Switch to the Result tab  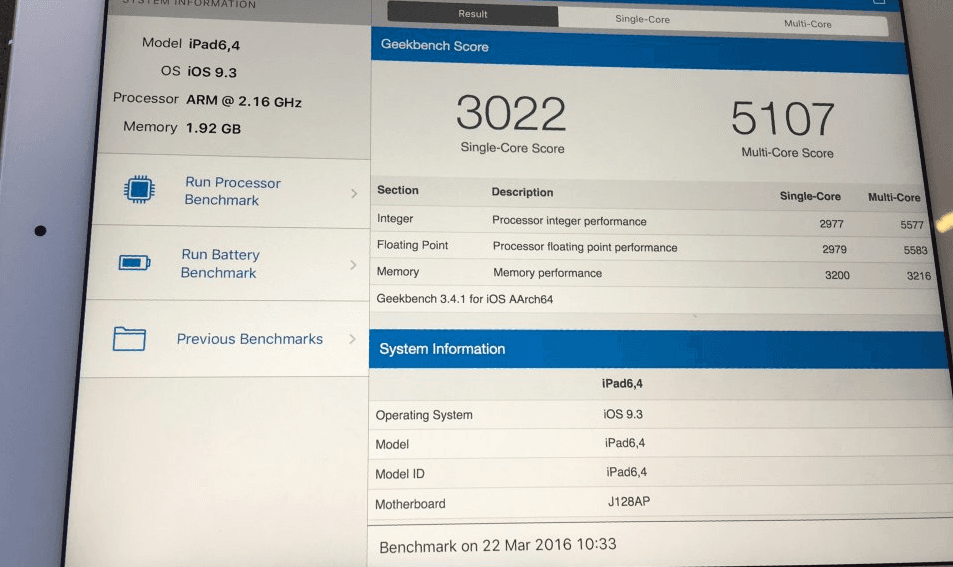(473, 15)
